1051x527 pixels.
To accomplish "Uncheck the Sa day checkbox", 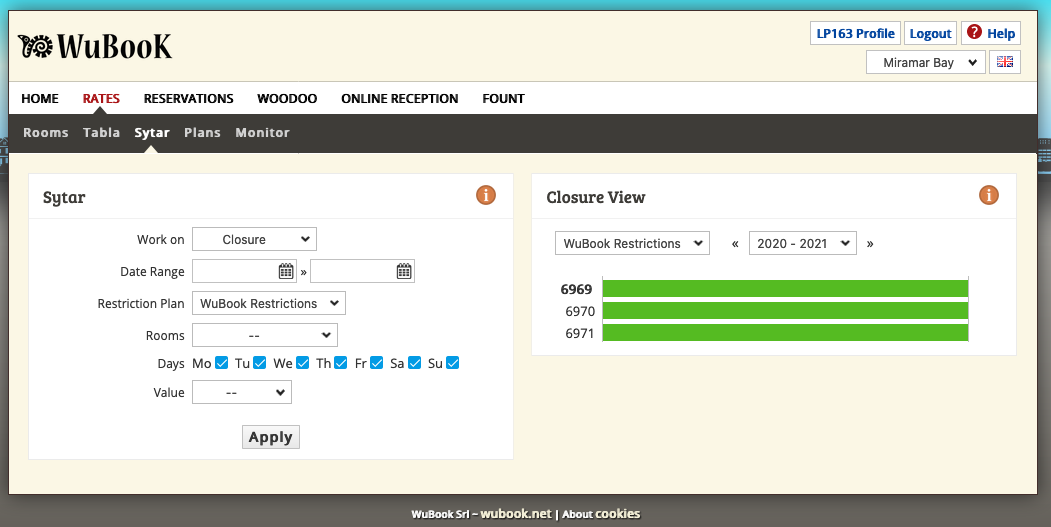I will 414,363.
